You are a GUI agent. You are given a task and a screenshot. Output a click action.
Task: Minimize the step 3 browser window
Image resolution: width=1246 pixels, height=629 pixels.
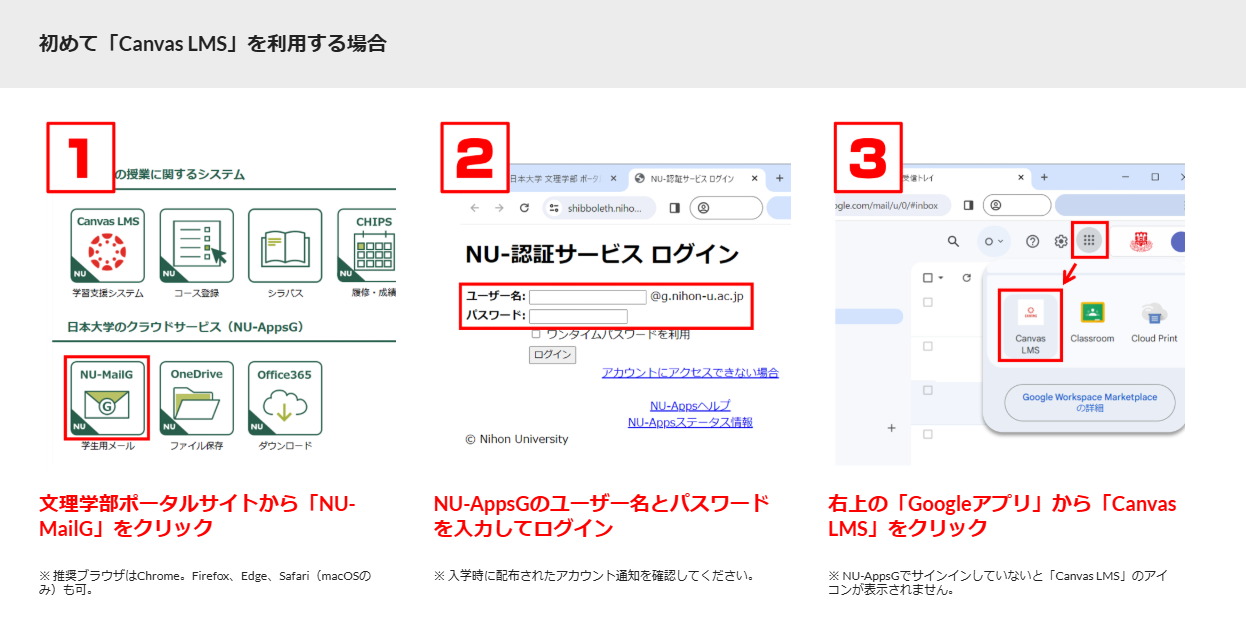[1127, 177]
